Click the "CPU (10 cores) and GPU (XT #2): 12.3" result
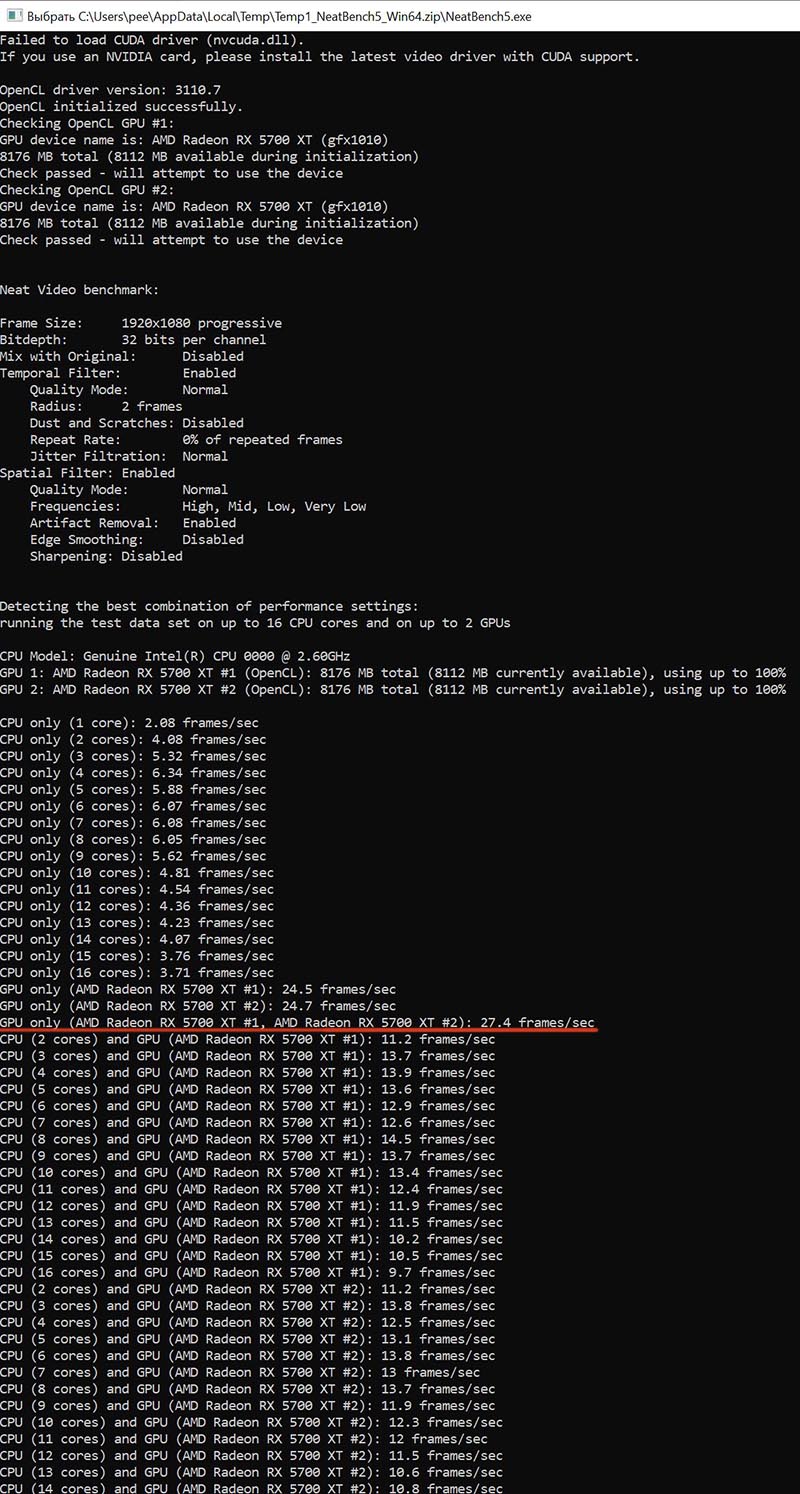This screenshot has width=800, height=1494. click(251, 1423)
